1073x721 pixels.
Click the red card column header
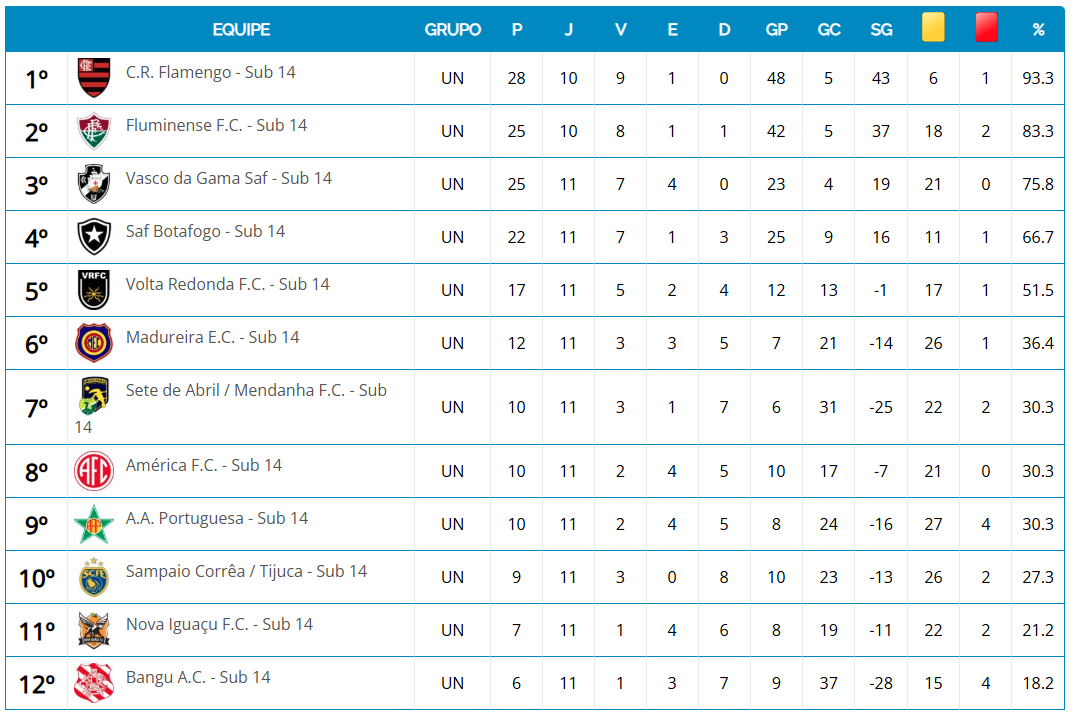point(986,28)
